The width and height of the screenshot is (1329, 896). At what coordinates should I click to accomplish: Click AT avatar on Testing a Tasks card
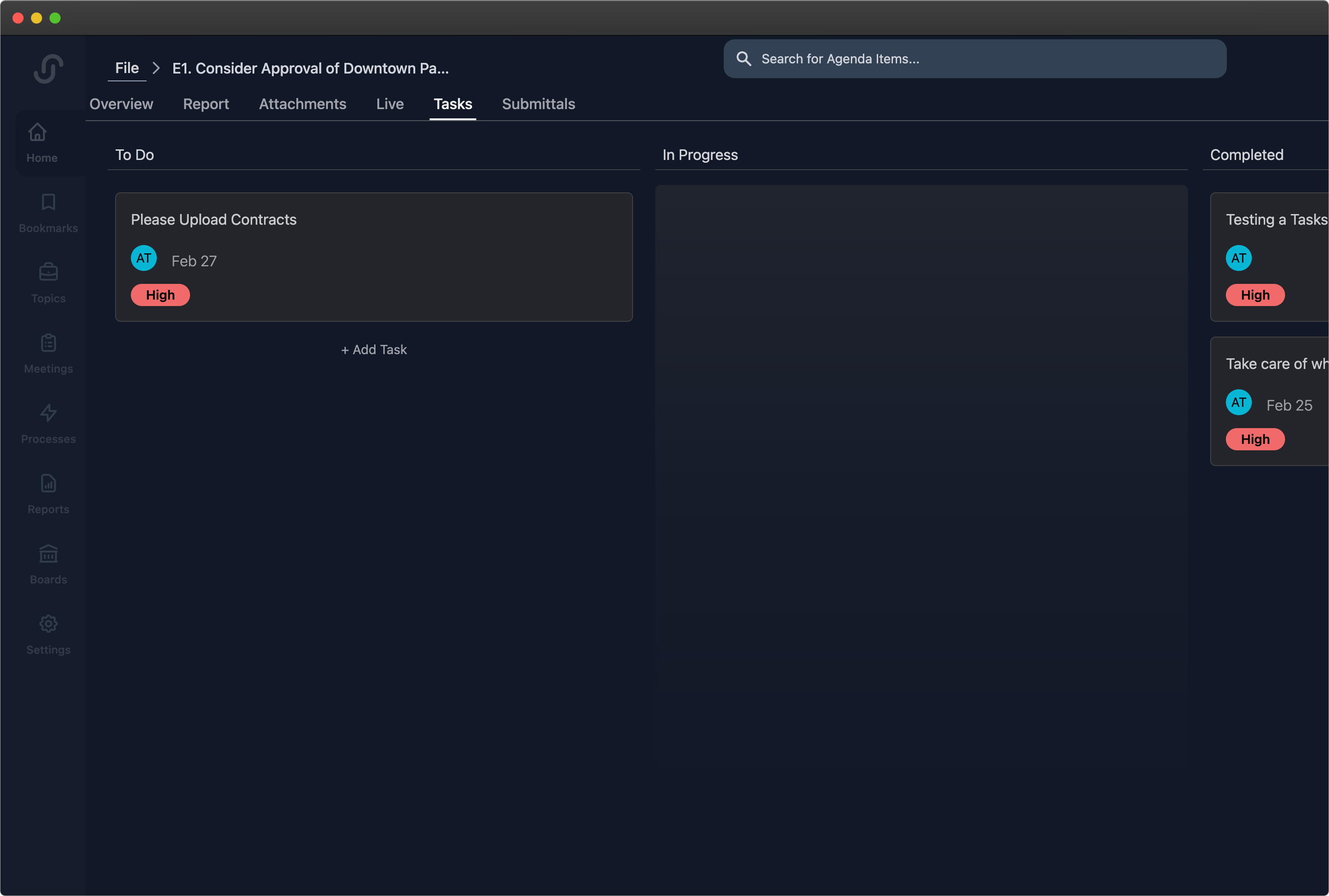pos(1238,258)
